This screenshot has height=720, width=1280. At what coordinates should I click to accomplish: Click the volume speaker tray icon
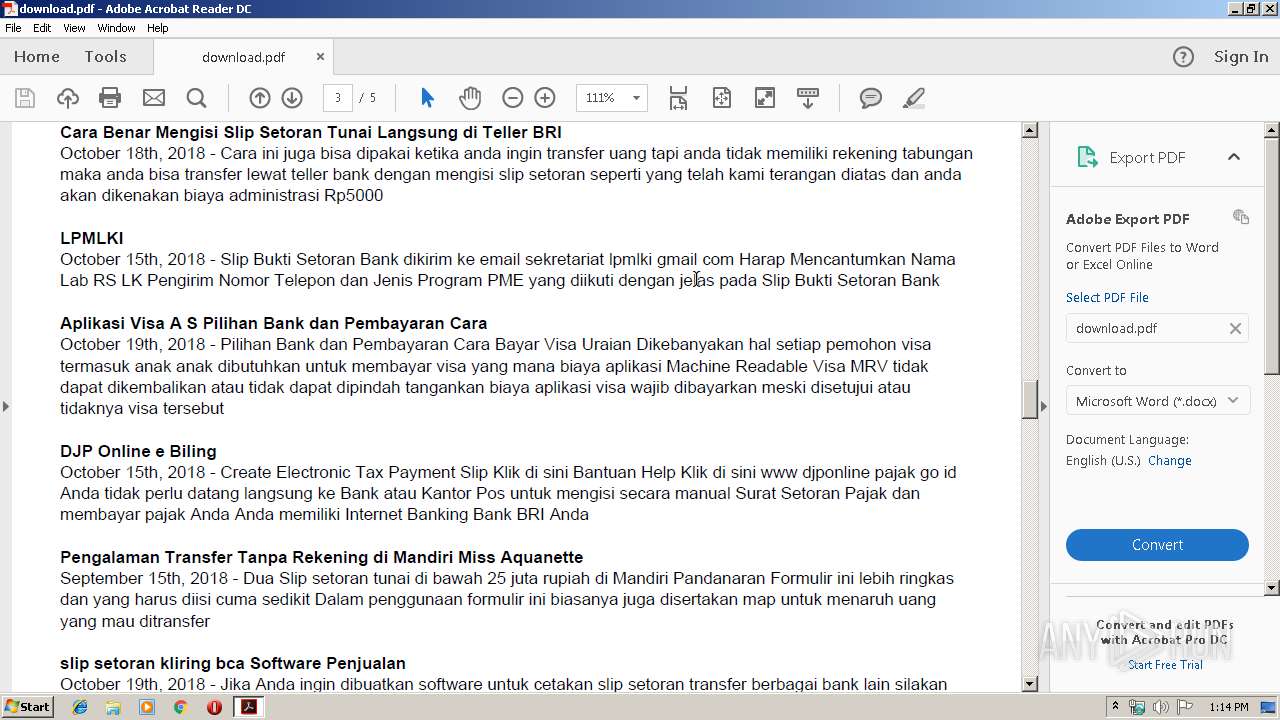coord(1160,707)
